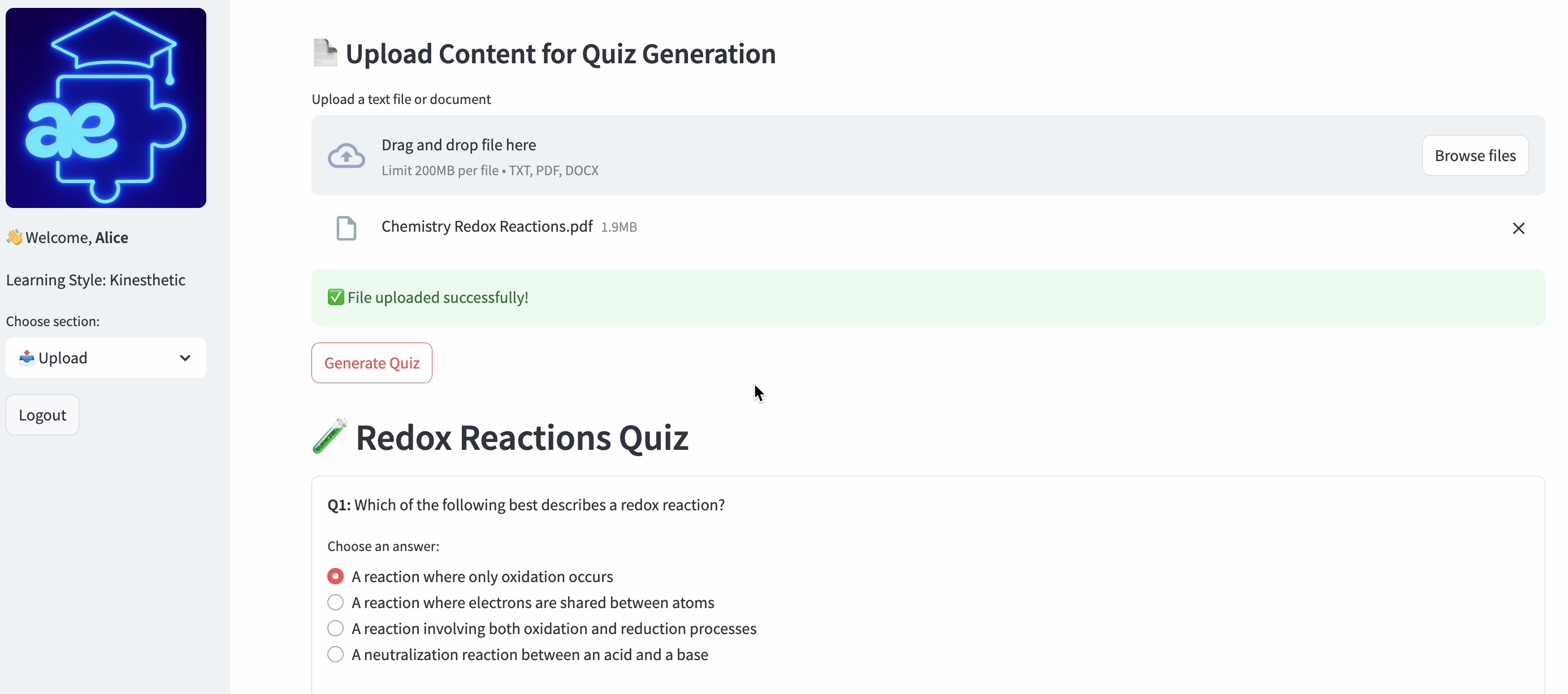Click the Generate Quiz button
Image resolution: width=1568 pixels, height=694 pixels.
372,363
